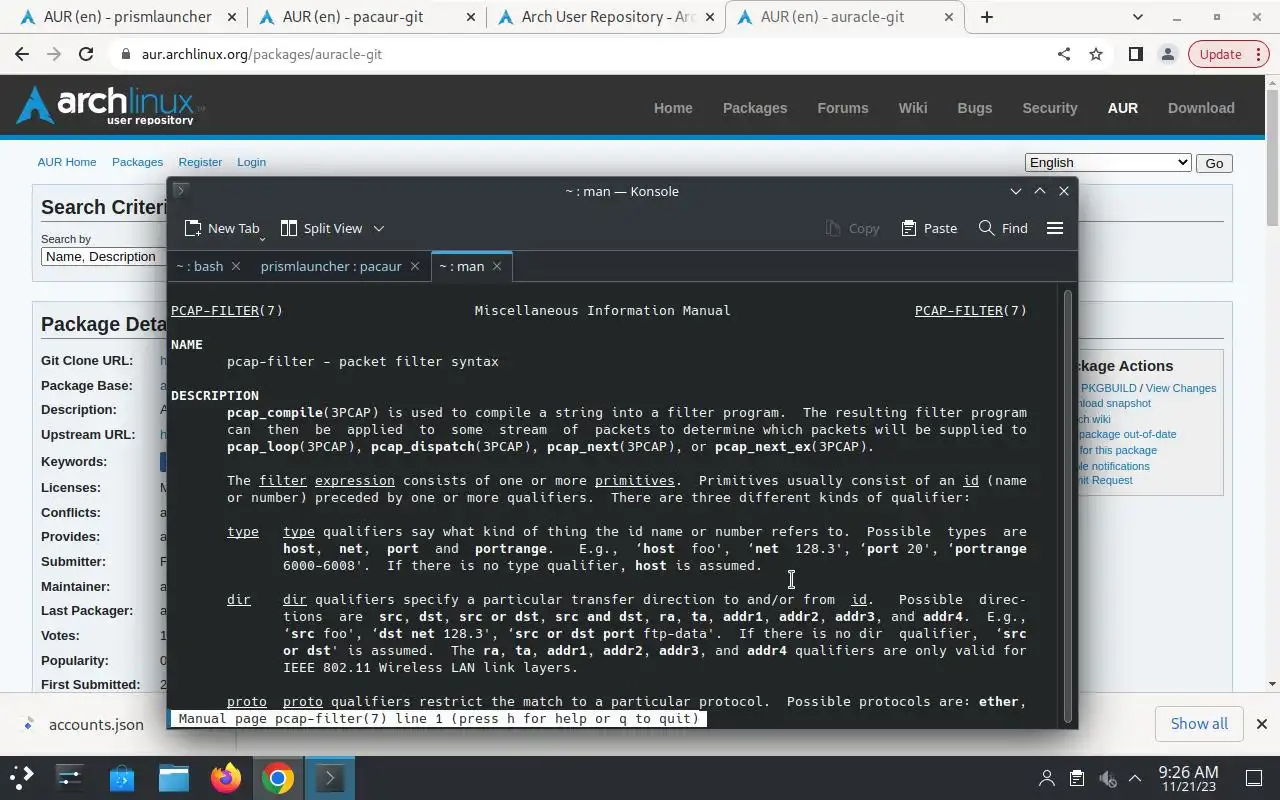Click the Login link
The height and width of the screenshot is (800, 1280).
point(251,162)
